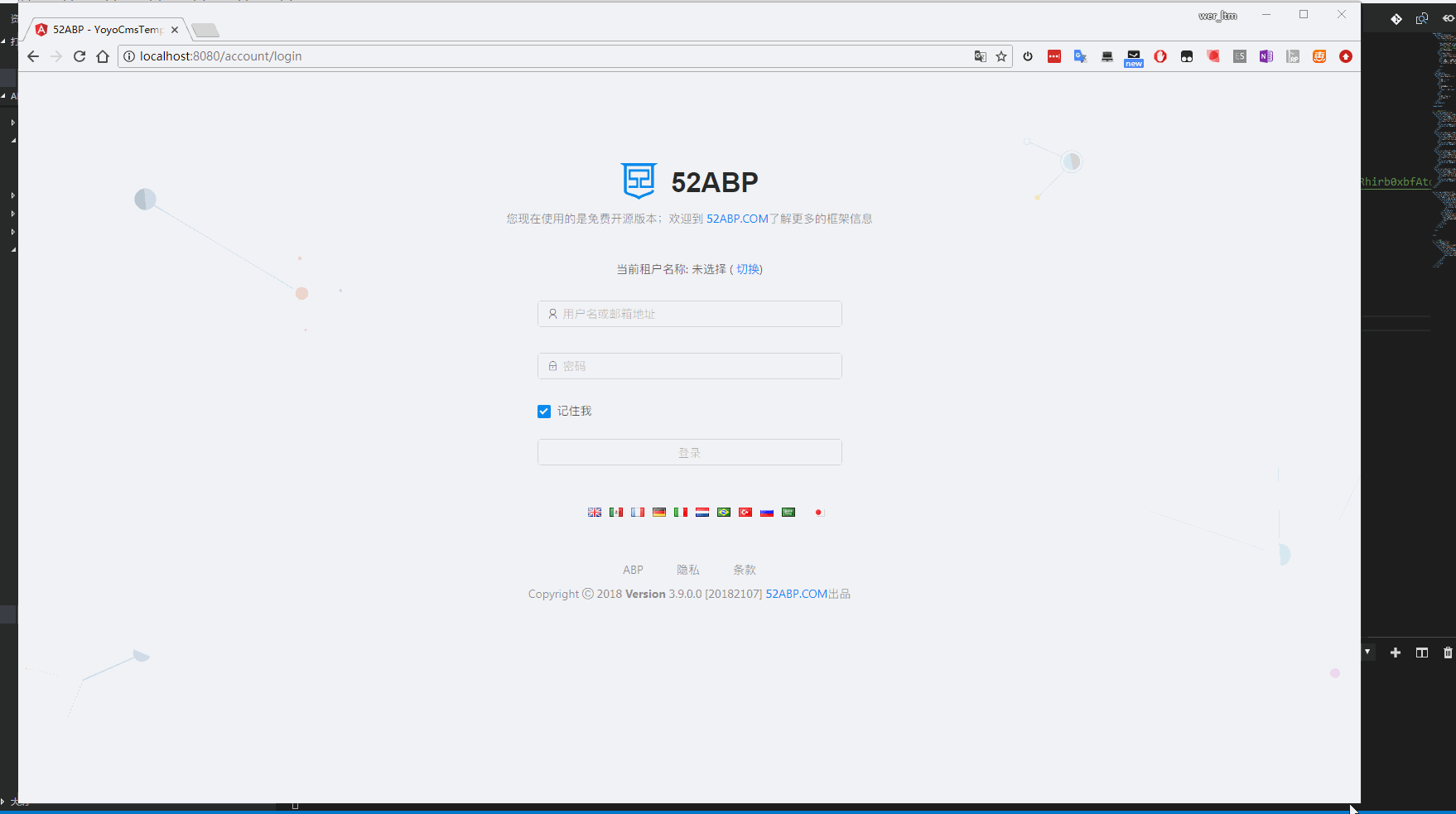This screenshot has height=814, width=1456.
Task: Click the 切换 tenant switch link
Action: point(749,269)
